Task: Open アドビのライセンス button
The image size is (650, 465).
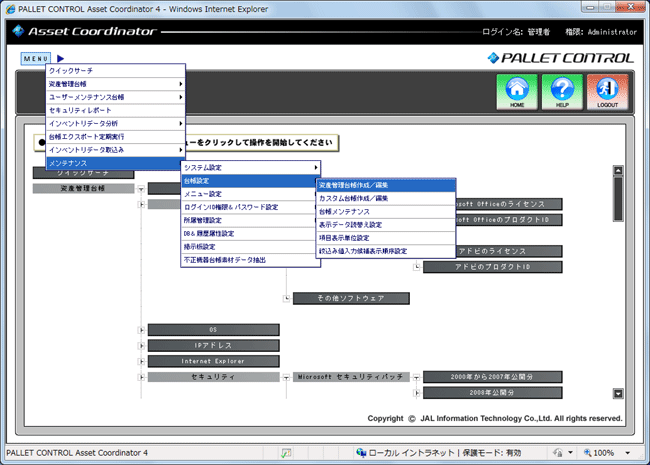Action: point(509,251)
